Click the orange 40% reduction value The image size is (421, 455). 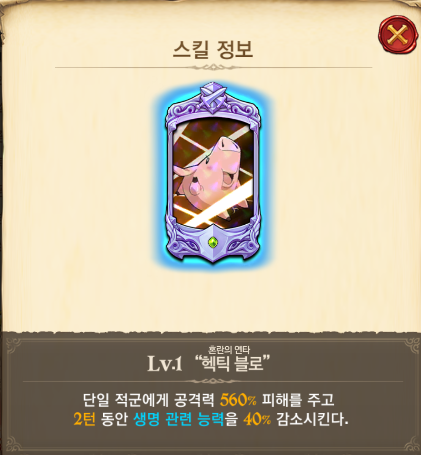click(257, 419)
